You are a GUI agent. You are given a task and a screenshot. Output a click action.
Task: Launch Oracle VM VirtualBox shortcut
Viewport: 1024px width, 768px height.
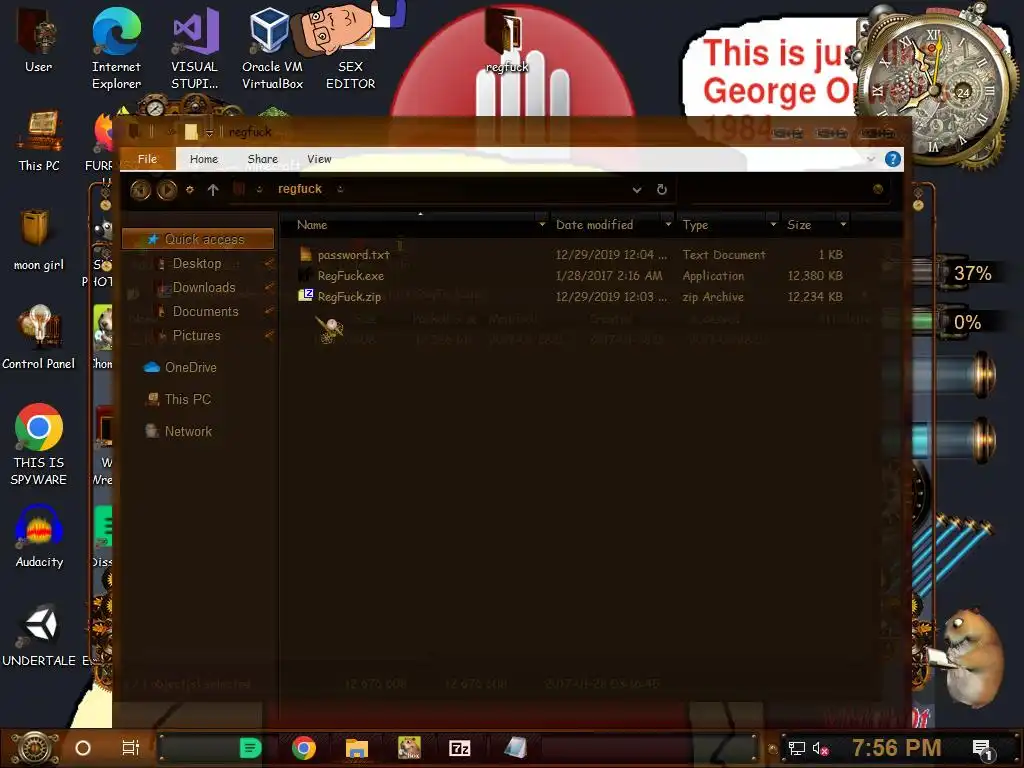[x=272, y=48]
